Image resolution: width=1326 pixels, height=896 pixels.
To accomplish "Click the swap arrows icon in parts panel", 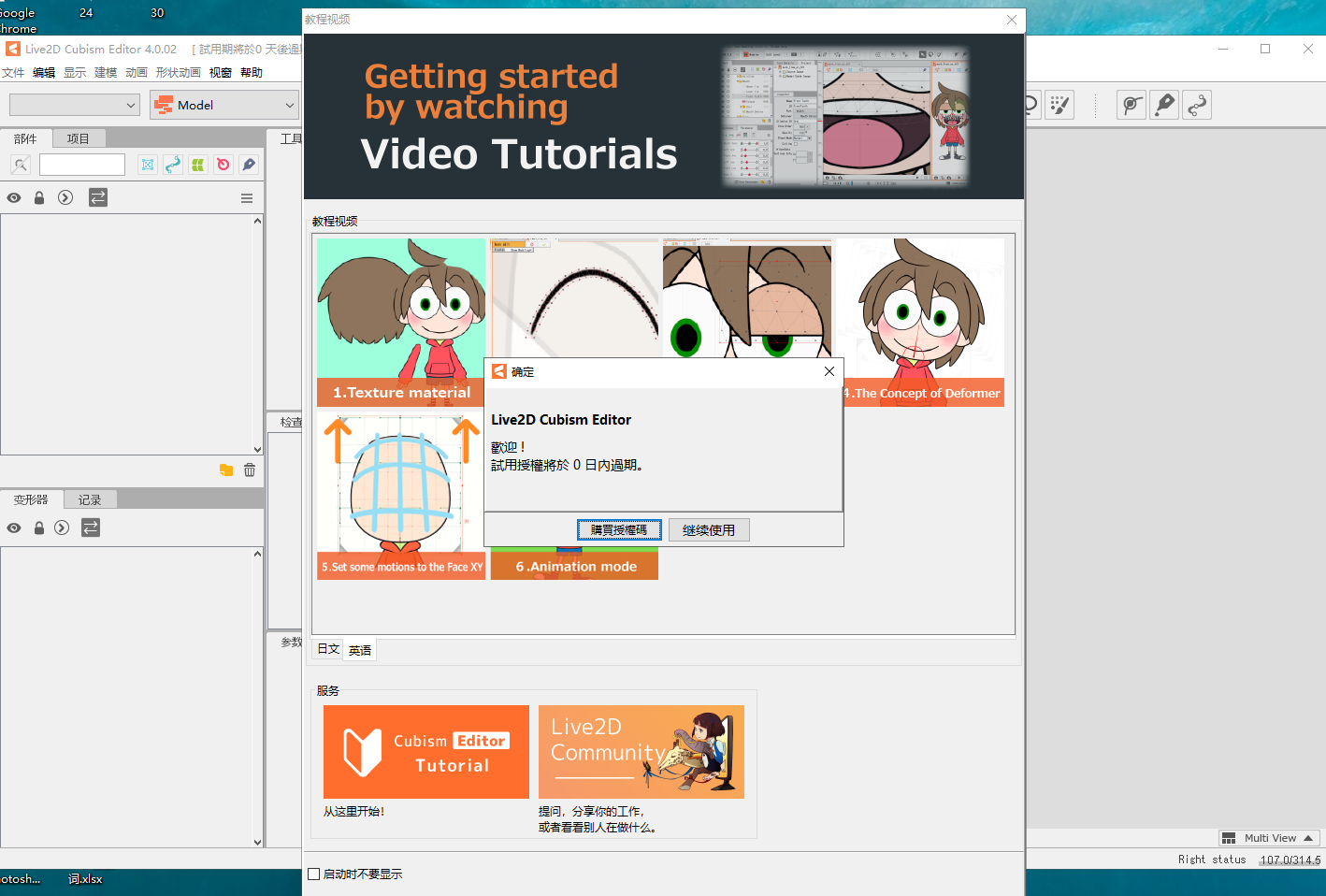I will (98, 197).
